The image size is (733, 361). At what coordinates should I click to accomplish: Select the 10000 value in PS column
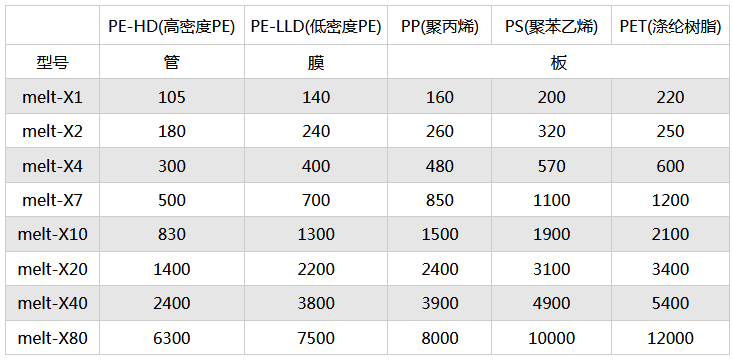coord(552,338)
